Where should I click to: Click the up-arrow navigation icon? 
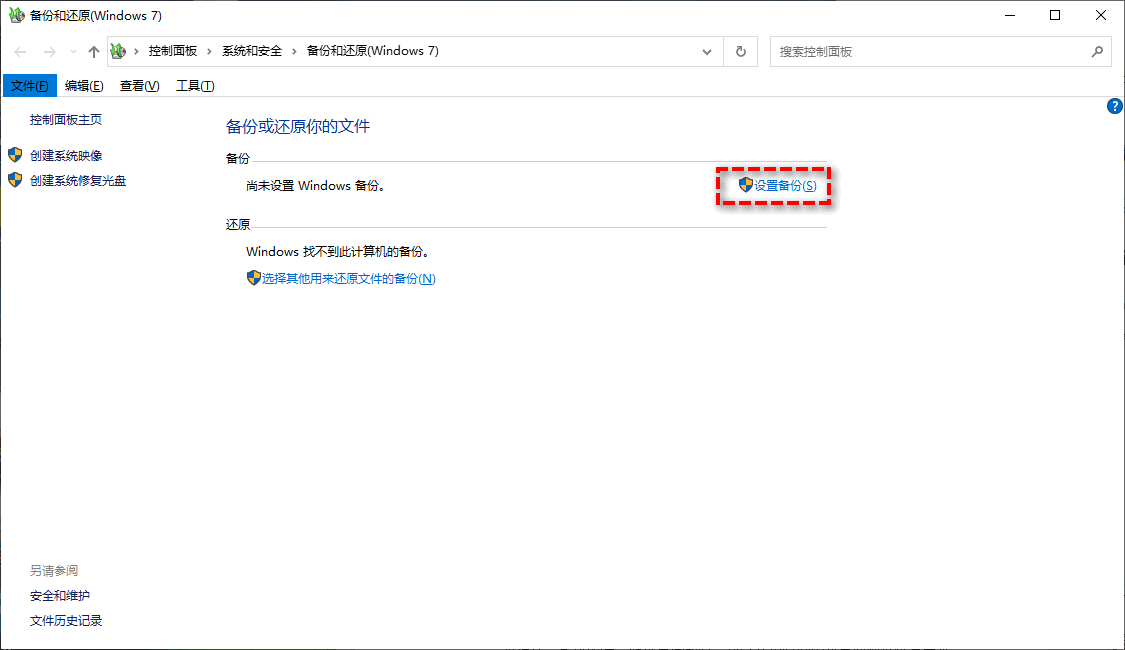(x=93, y=51)
